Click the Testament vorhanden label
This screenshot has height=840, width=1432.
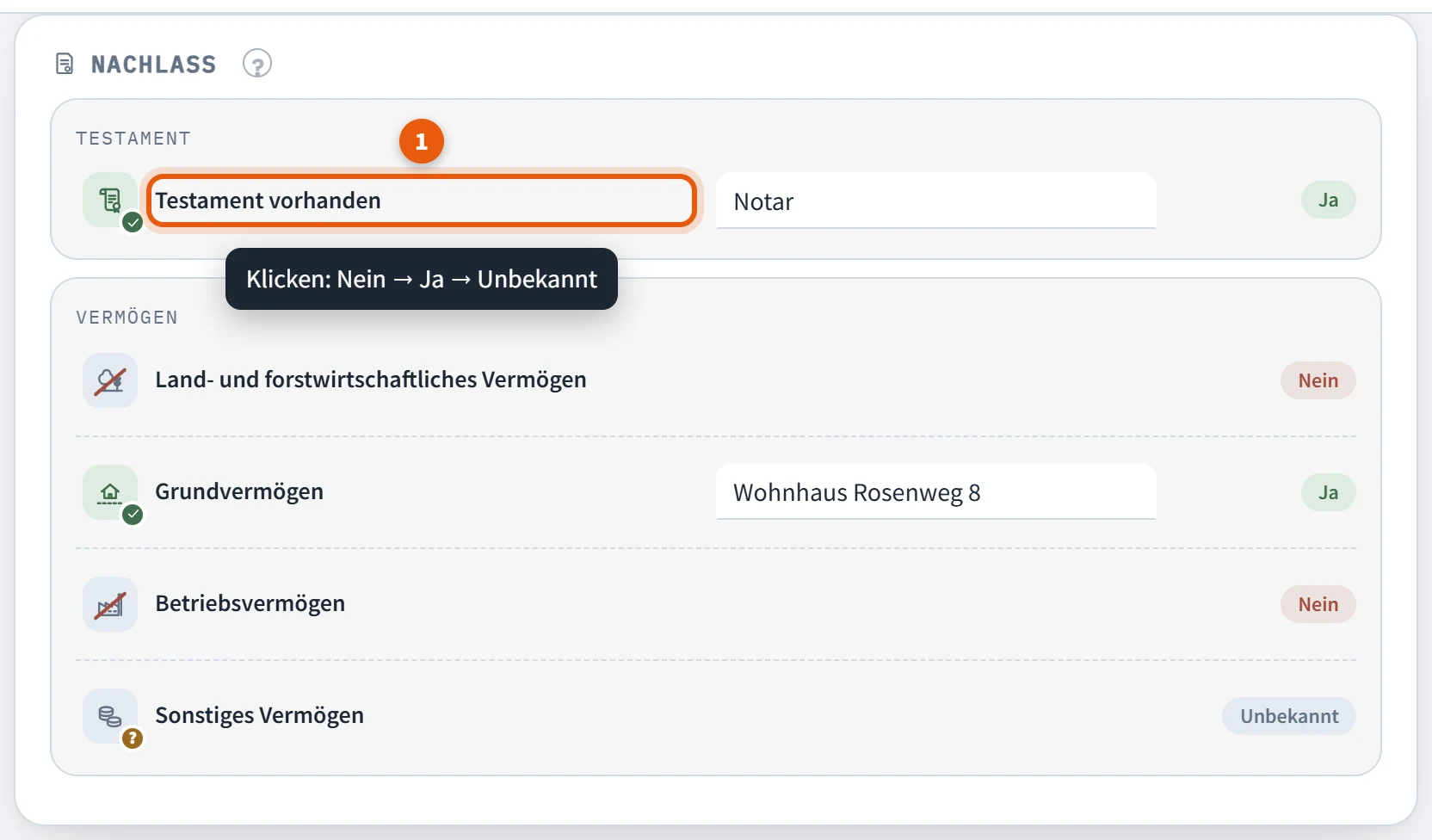click(268, 201)
